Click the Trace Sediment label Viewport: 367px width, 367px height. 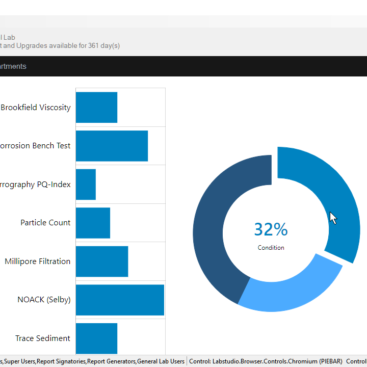pos(43,338)
